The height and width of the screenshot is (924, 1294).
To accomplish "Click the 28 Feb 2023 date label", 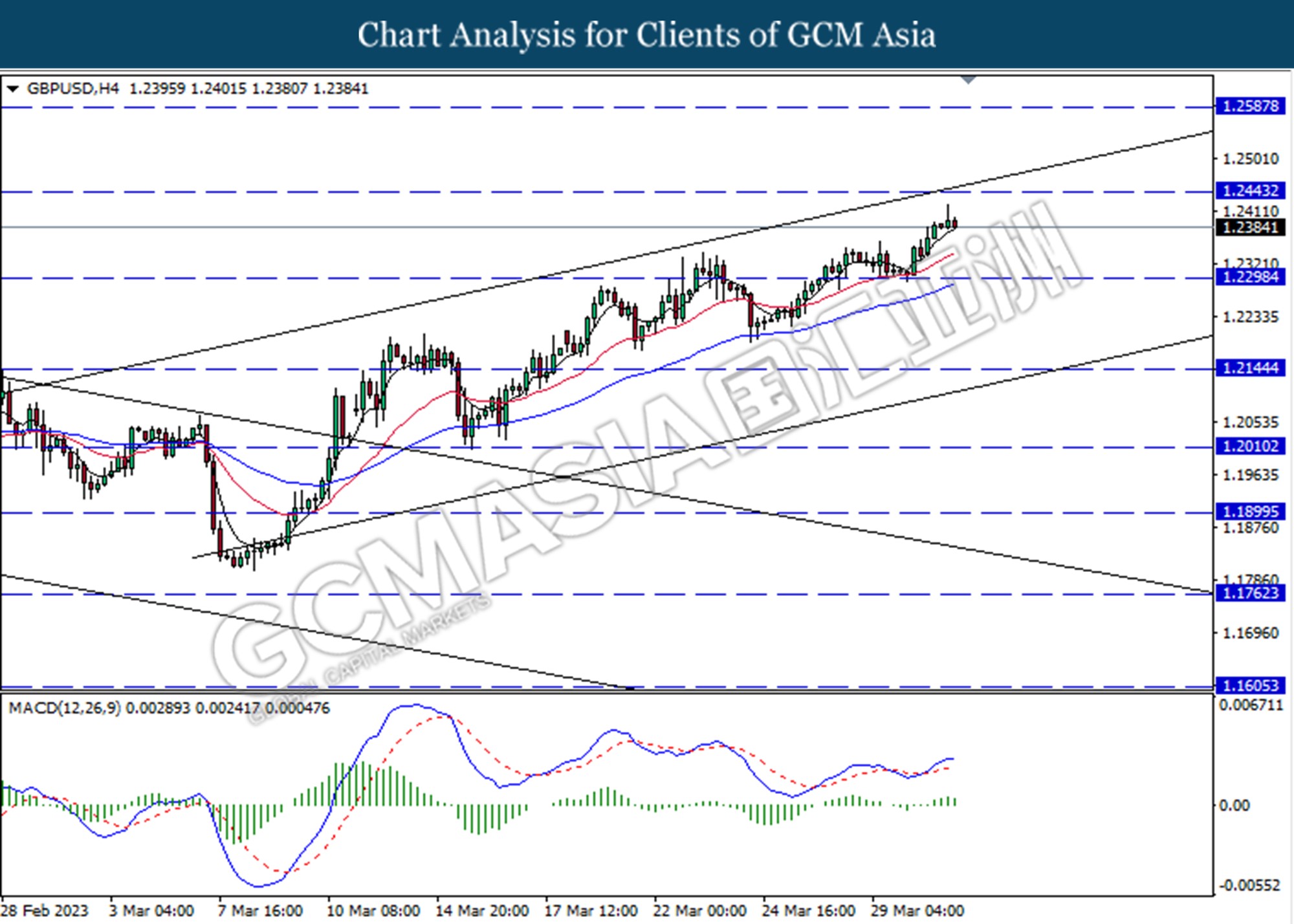I will click(45, 911).
